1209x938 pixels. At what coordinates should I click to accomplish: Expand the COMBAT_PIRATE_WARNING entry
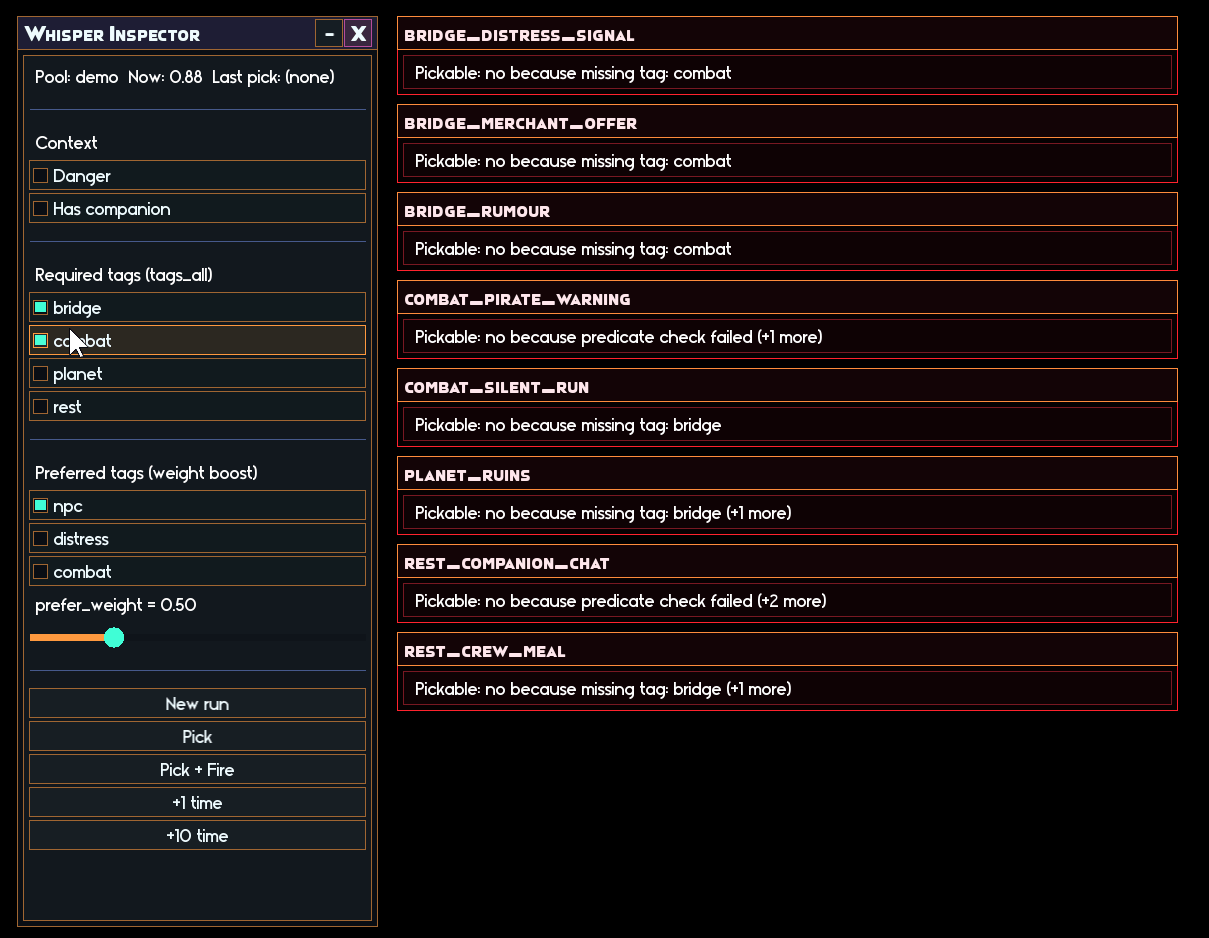(x=787, y=299)
